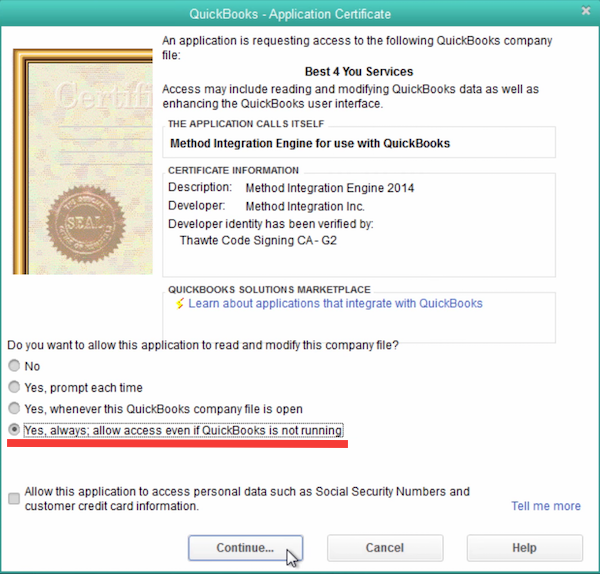Click 'Method Integration Inc.' developer name
The height and width of the screenshot is (574, 600).
tap(305, 206)
